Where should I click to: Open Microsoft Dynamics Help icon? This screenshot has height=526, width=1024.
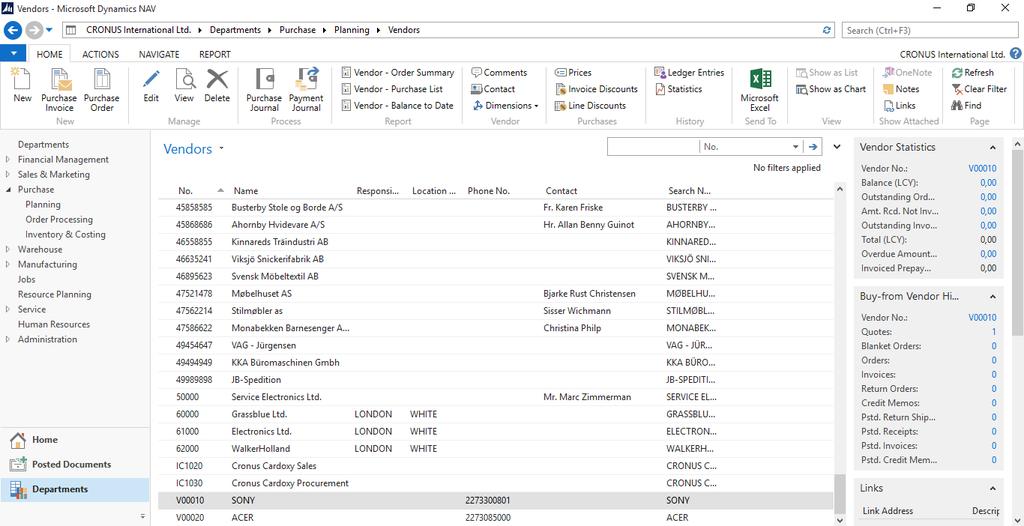[1016, 54]
